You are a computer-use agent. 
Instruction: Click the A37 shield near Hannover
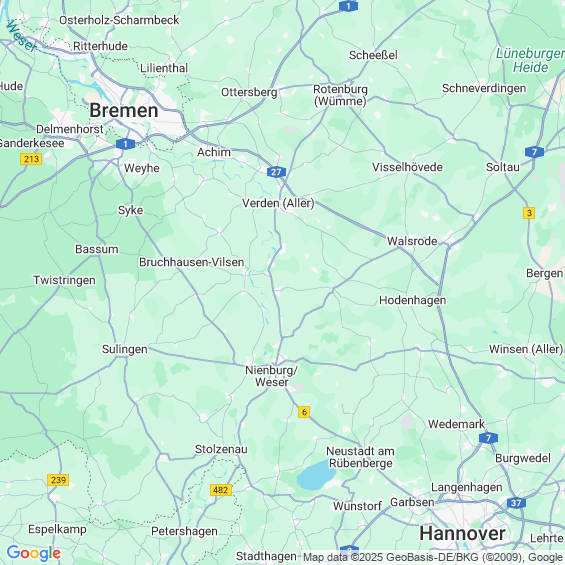pyautogui.click(x=516, y=503)
